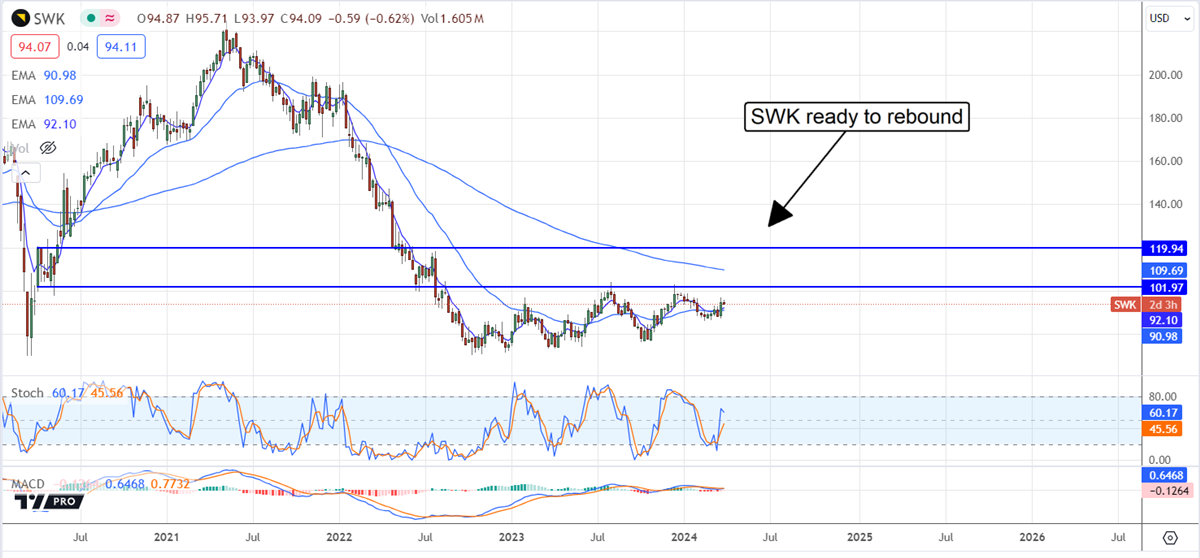1200x558 pixels.
Task: Click the 0.6468 MACD axis label
Action: [x=1163, y=474]
